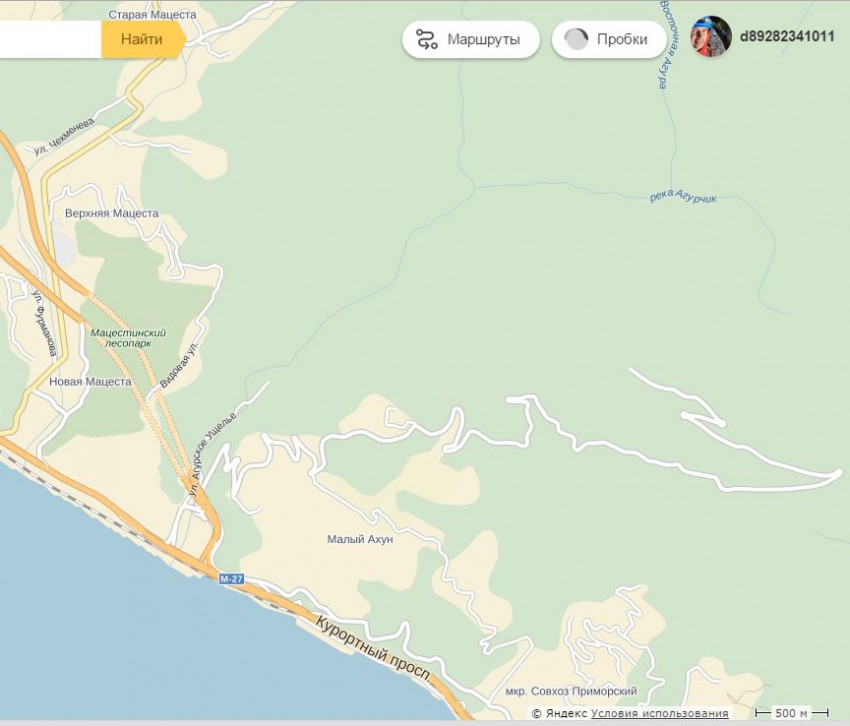Open account menu d89282341011

pyautogui.click(x=787, y=37)
